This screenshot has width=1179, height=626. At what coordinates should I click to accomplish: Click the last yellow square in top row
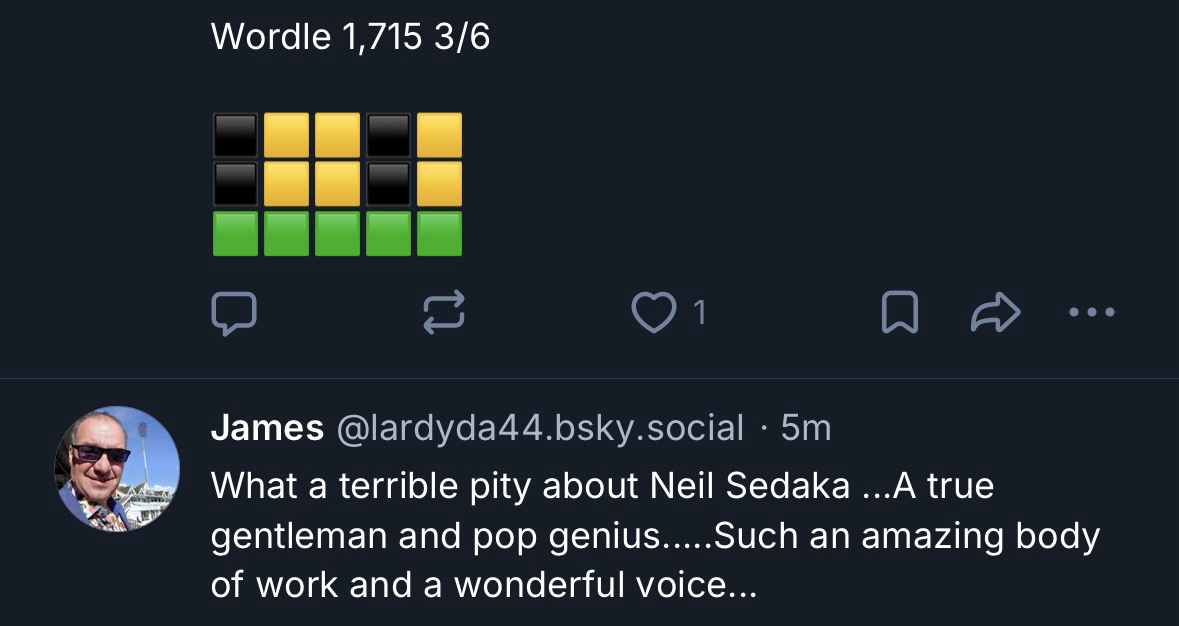[x=440, y=135]
